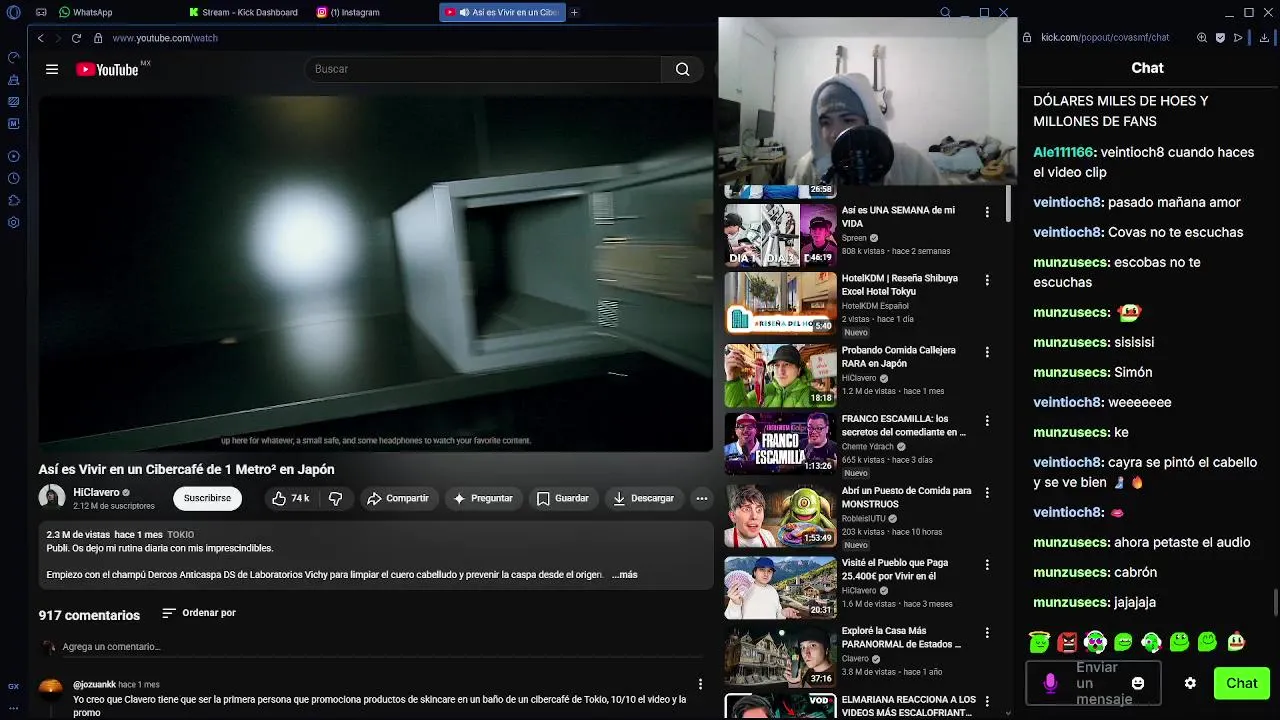
Task: Click the Preguntar button
Action: point(483,498)
